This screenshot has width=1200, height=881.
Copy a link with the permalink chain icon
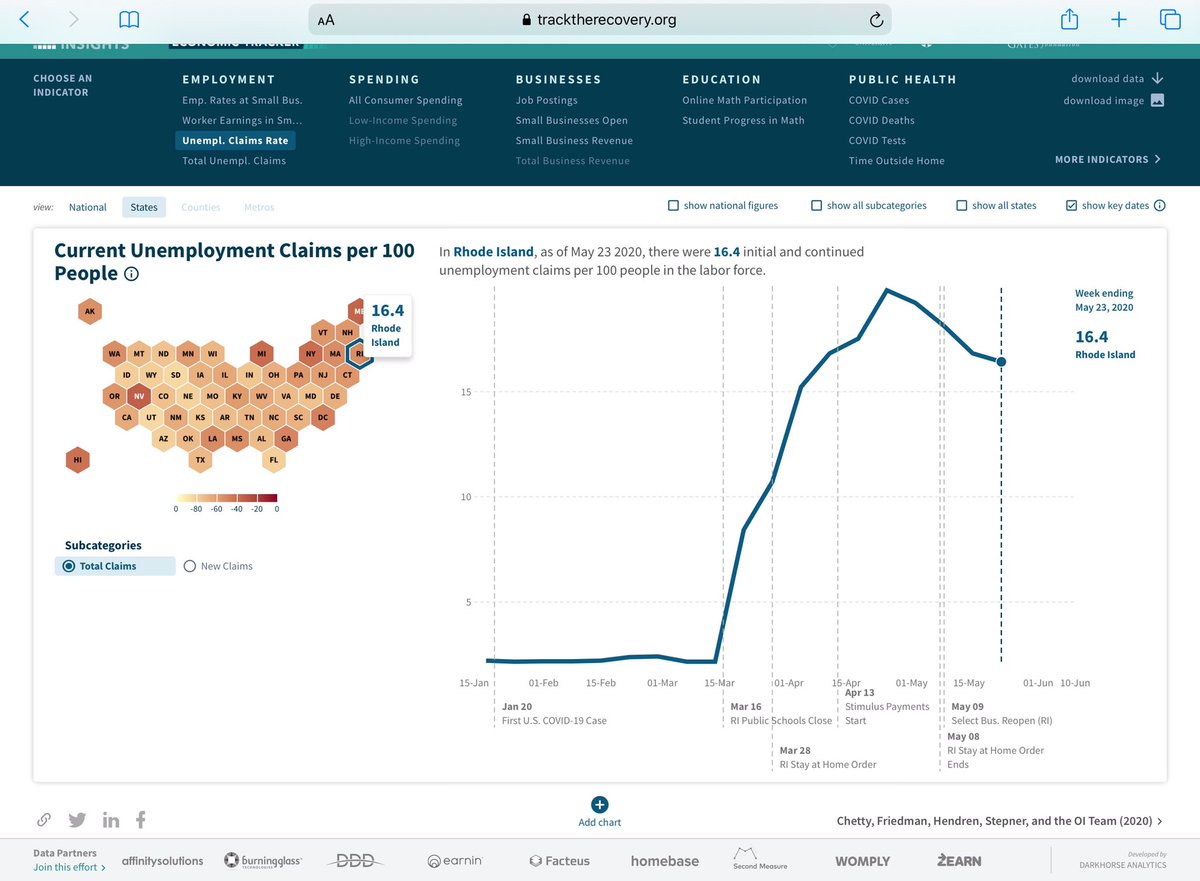tap(44, 819)
